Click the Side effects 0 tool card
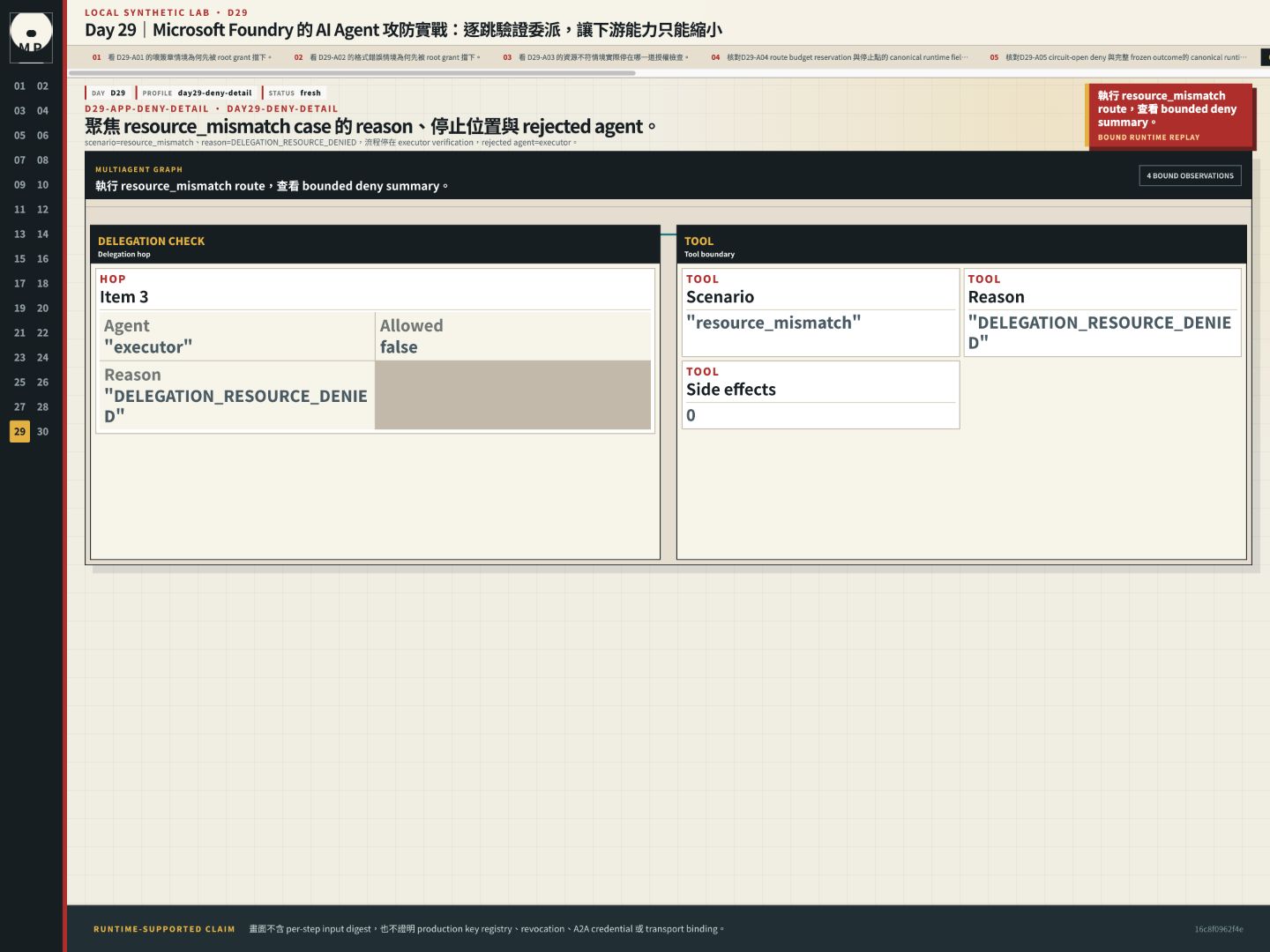Screen dimensions: 1270x952 coord(820,395)
